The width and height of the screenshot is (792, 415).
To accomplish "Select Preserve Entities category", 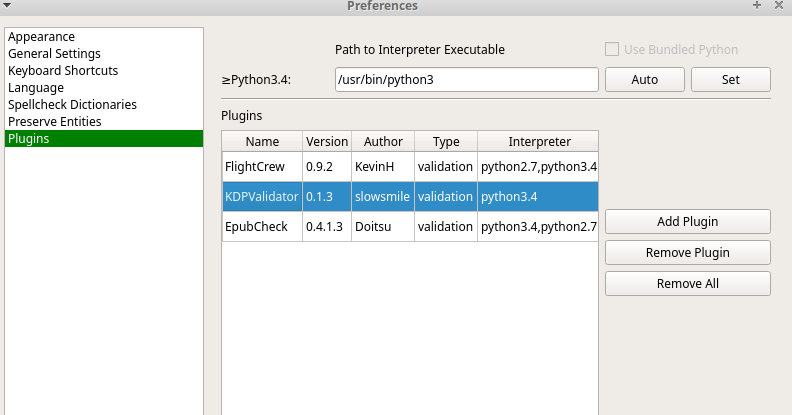I will (x=55, y=122).
